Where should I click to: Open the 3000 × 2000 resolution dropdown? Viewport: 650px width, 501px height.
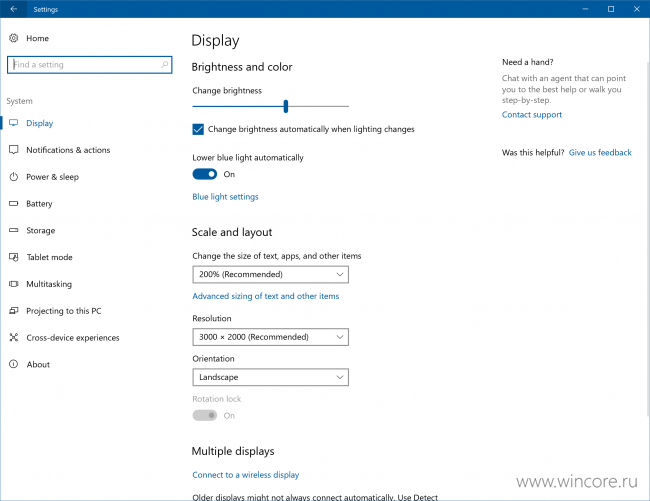(270, 337)
